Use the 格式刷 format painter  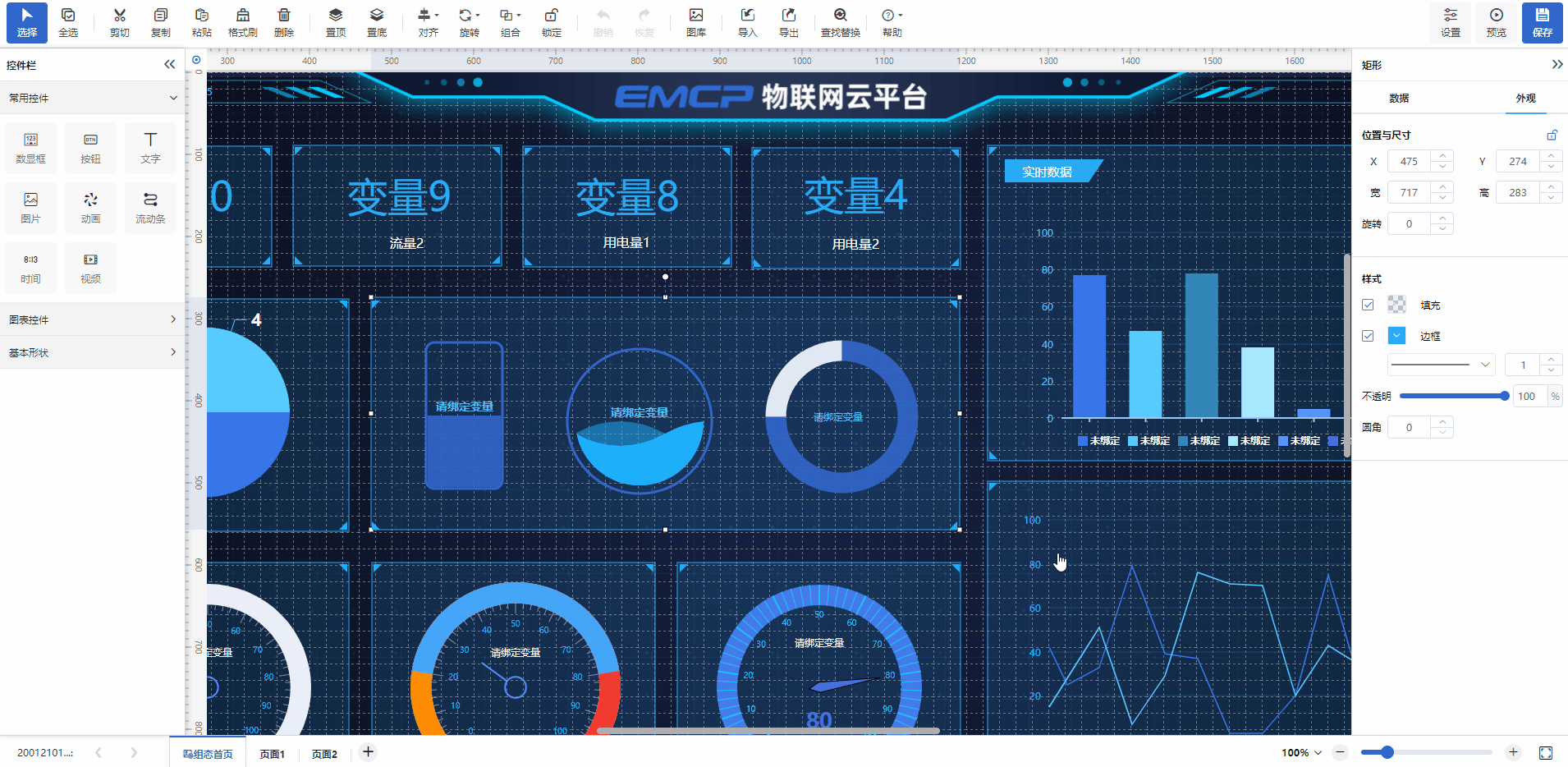point(243,22)
